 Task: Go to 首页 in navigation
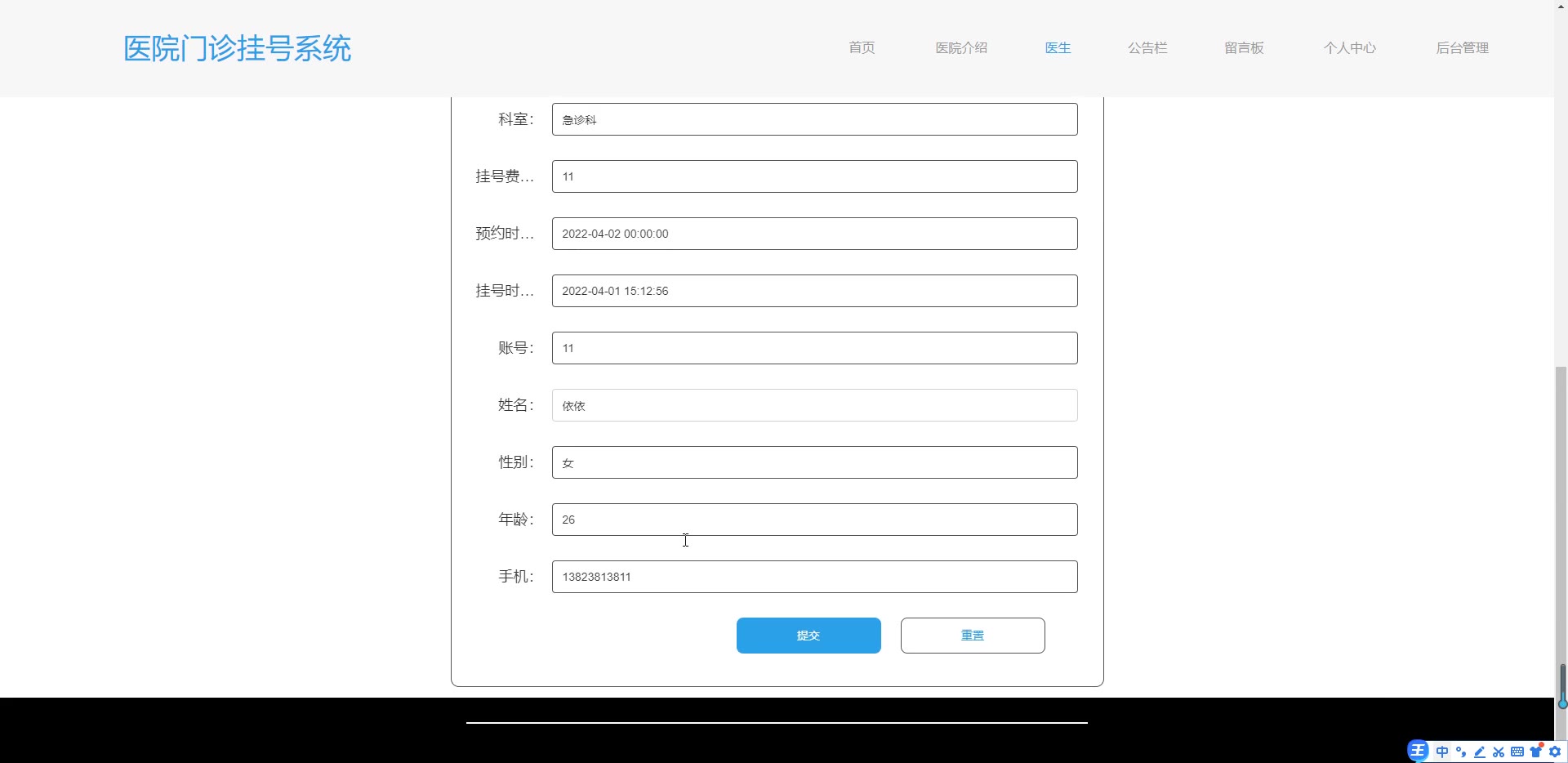point(862,47)
